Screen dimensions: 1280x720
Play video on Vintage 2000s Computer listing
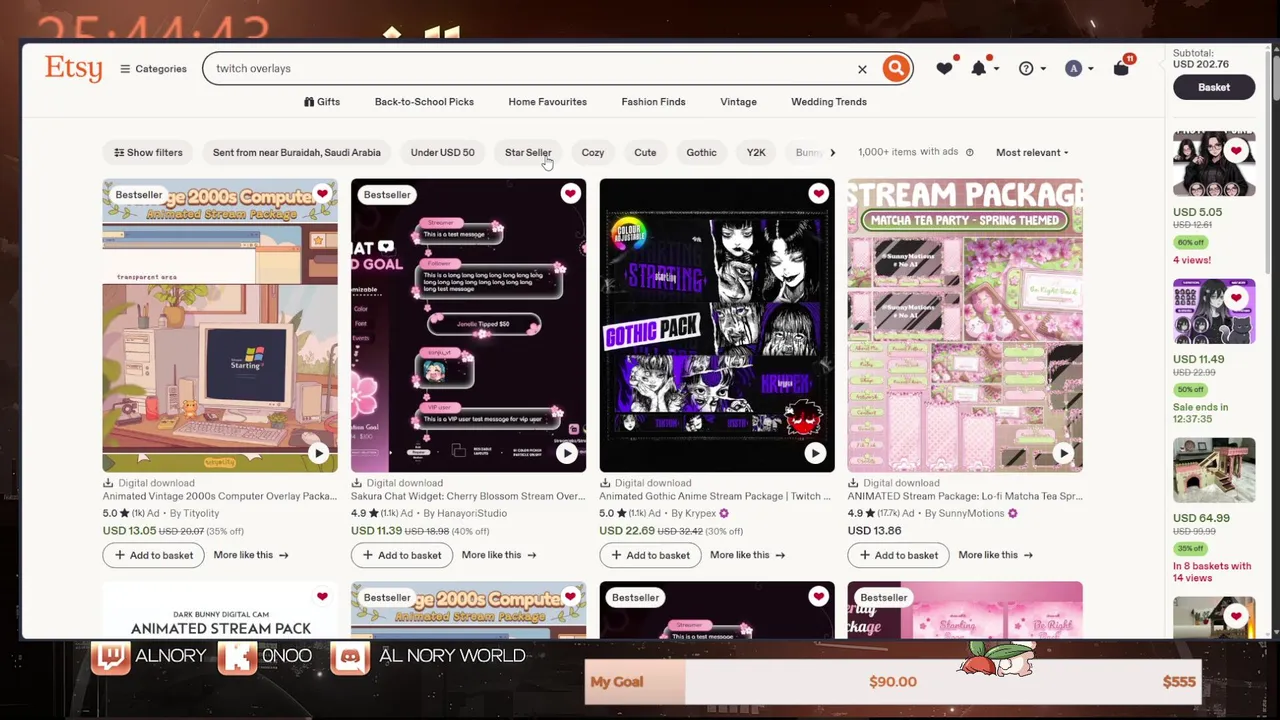coord(318,453)
